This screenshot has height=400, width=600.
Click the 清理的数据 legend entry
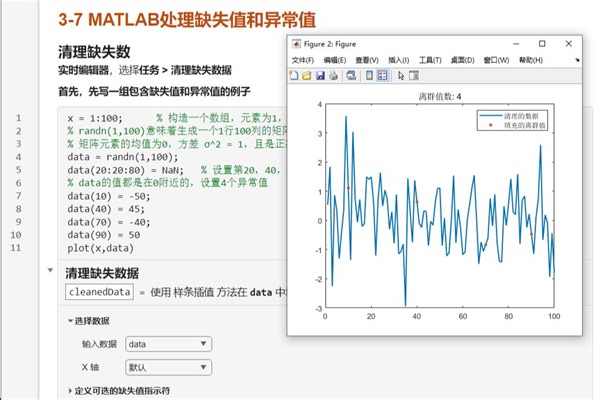tap(521, 116)
